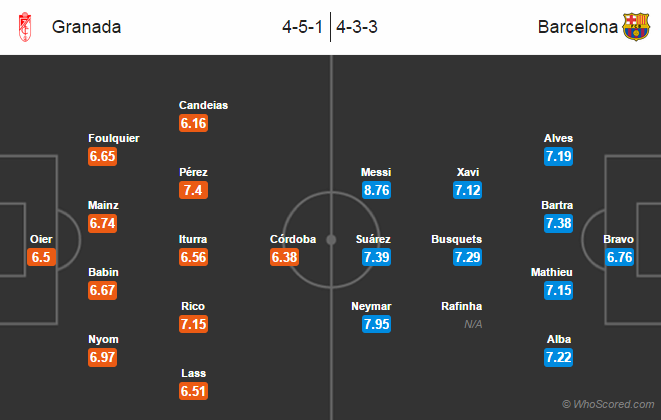Click Bravo's 6.76 rating badge
661x420 pixels.
[618, 257]
